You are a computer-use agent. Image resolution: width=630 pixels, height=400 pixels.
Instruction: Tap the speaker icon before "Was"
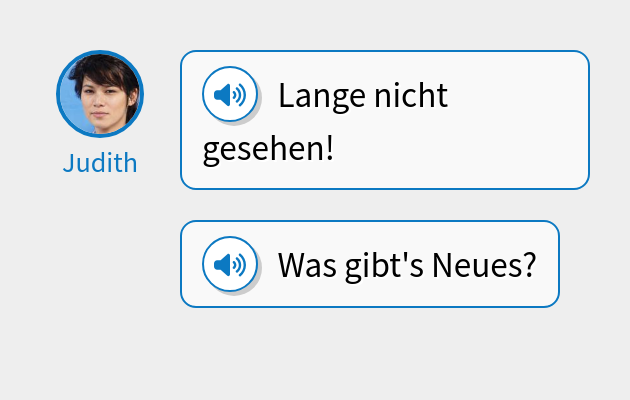point(230,264)
